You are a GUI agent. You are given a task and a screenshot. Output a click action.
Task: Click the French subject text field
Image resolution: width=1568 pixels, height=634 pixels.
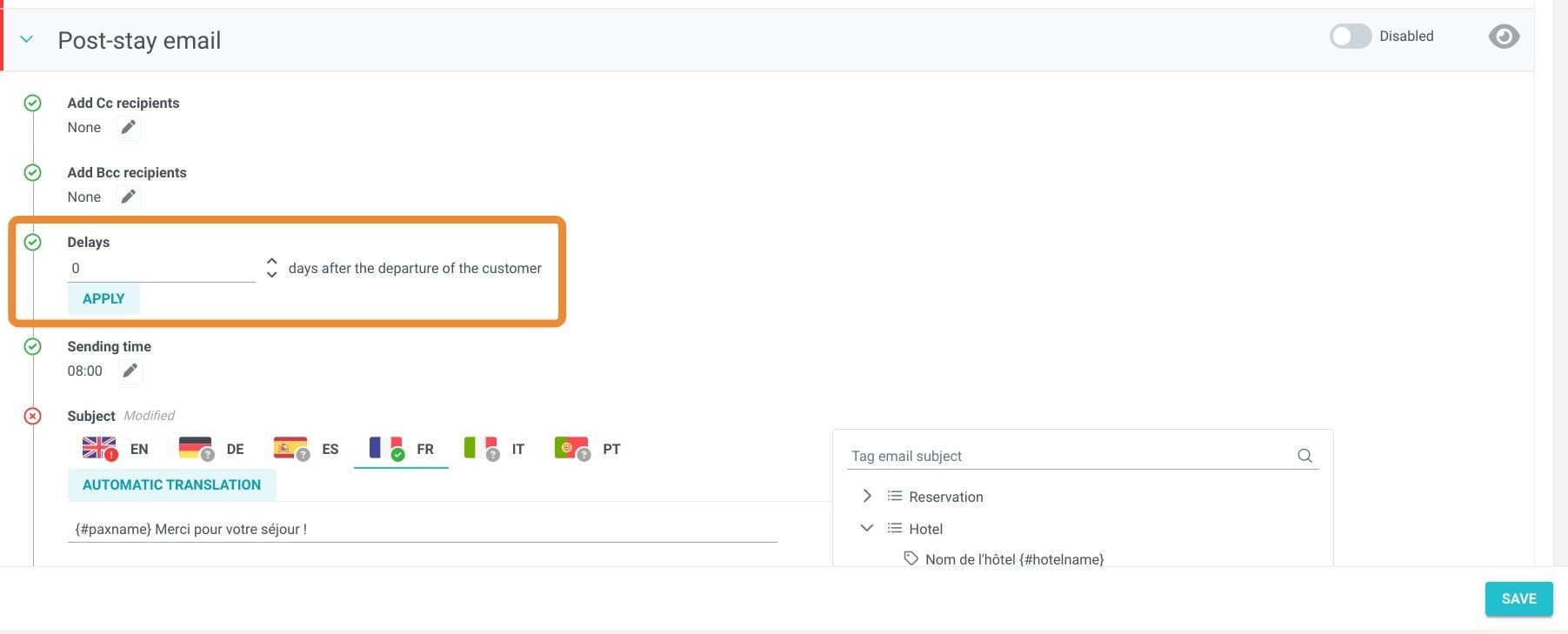[x=422, y=529]
